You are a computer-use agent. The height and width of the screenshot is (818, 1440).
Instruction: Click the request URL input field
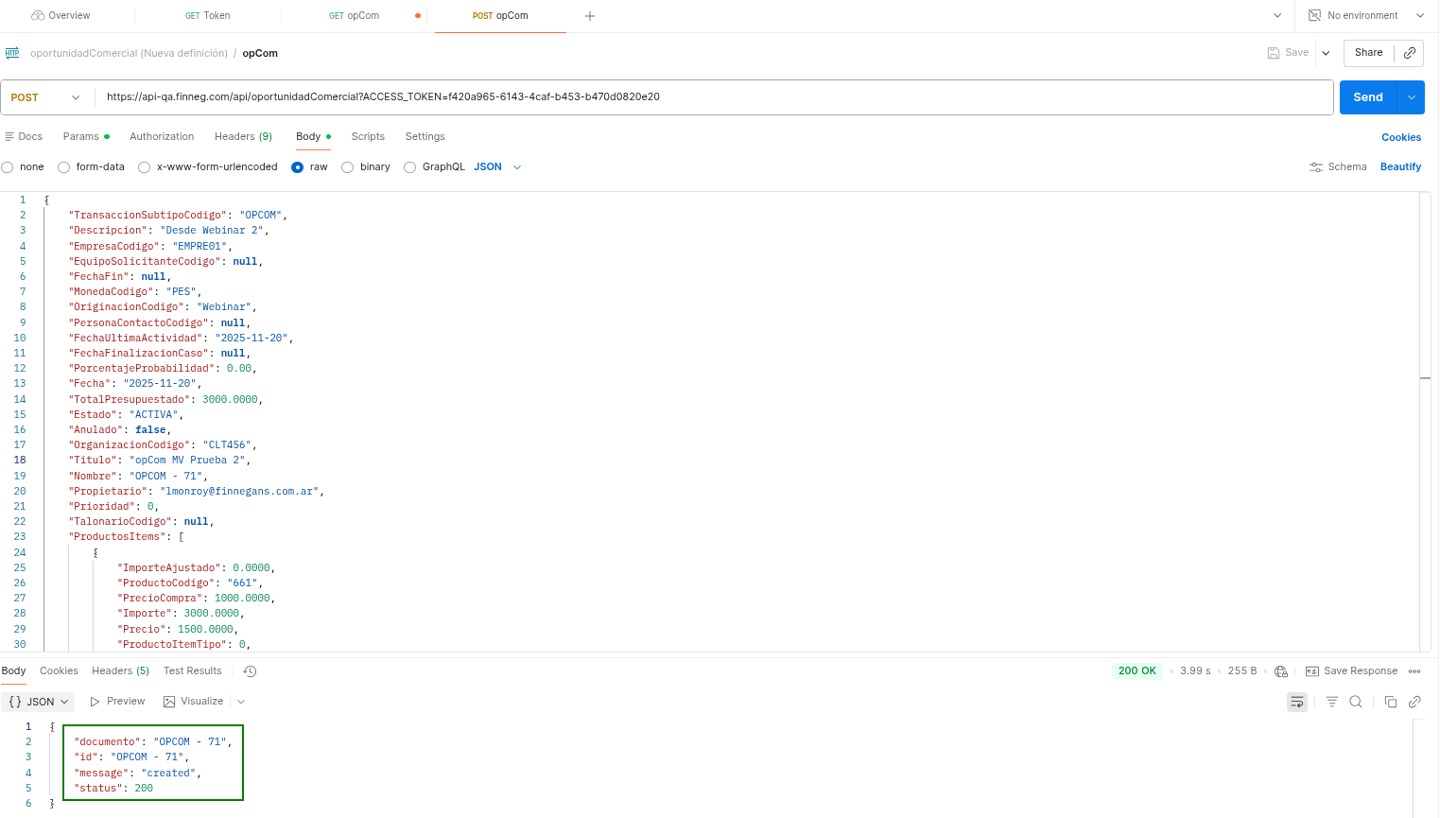tap(700, 97)
